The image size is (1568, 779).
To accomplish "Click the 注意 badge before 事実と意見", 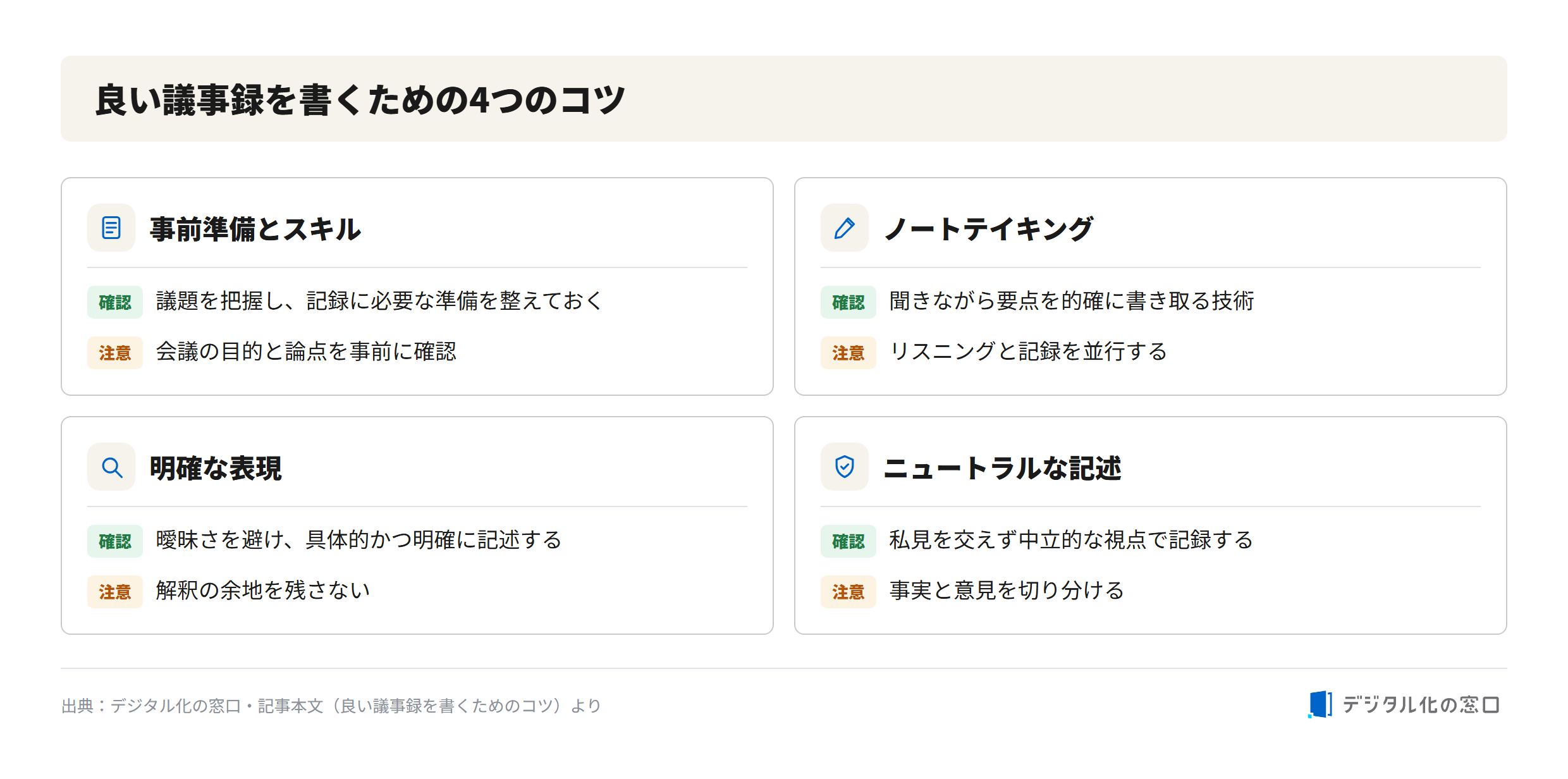I will pos(848,592).
